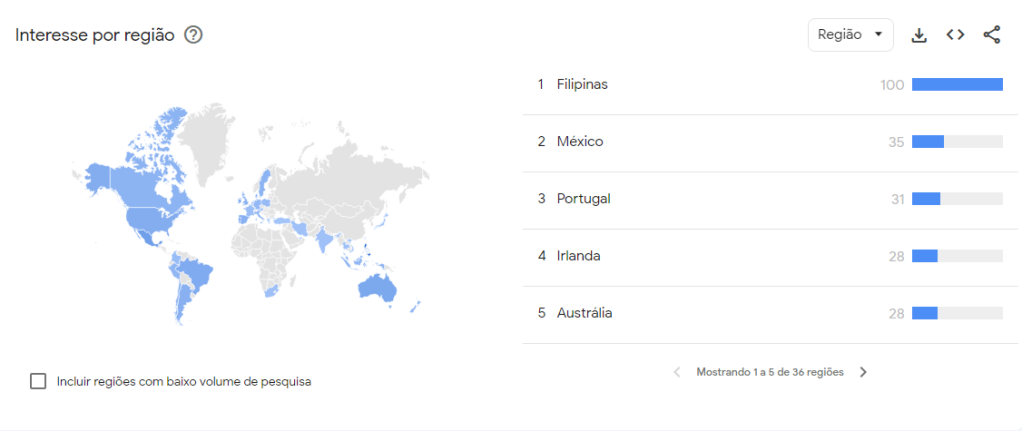Screen dimensions: 1022x431
Task: Click the share icon
Action: pos(991,35)
